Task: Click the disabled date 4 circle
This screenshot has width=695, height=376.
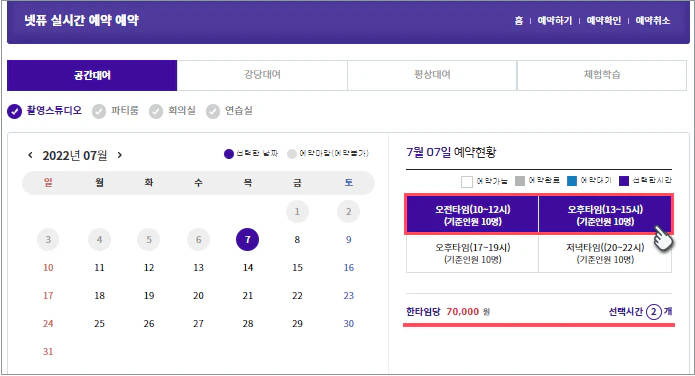Action: pyautogui.click(x=99, y=239)
